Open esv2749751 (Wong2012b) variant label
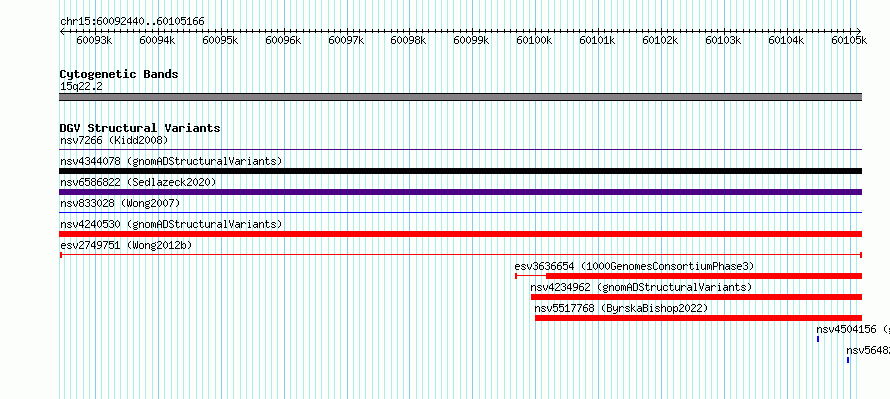 126,245
